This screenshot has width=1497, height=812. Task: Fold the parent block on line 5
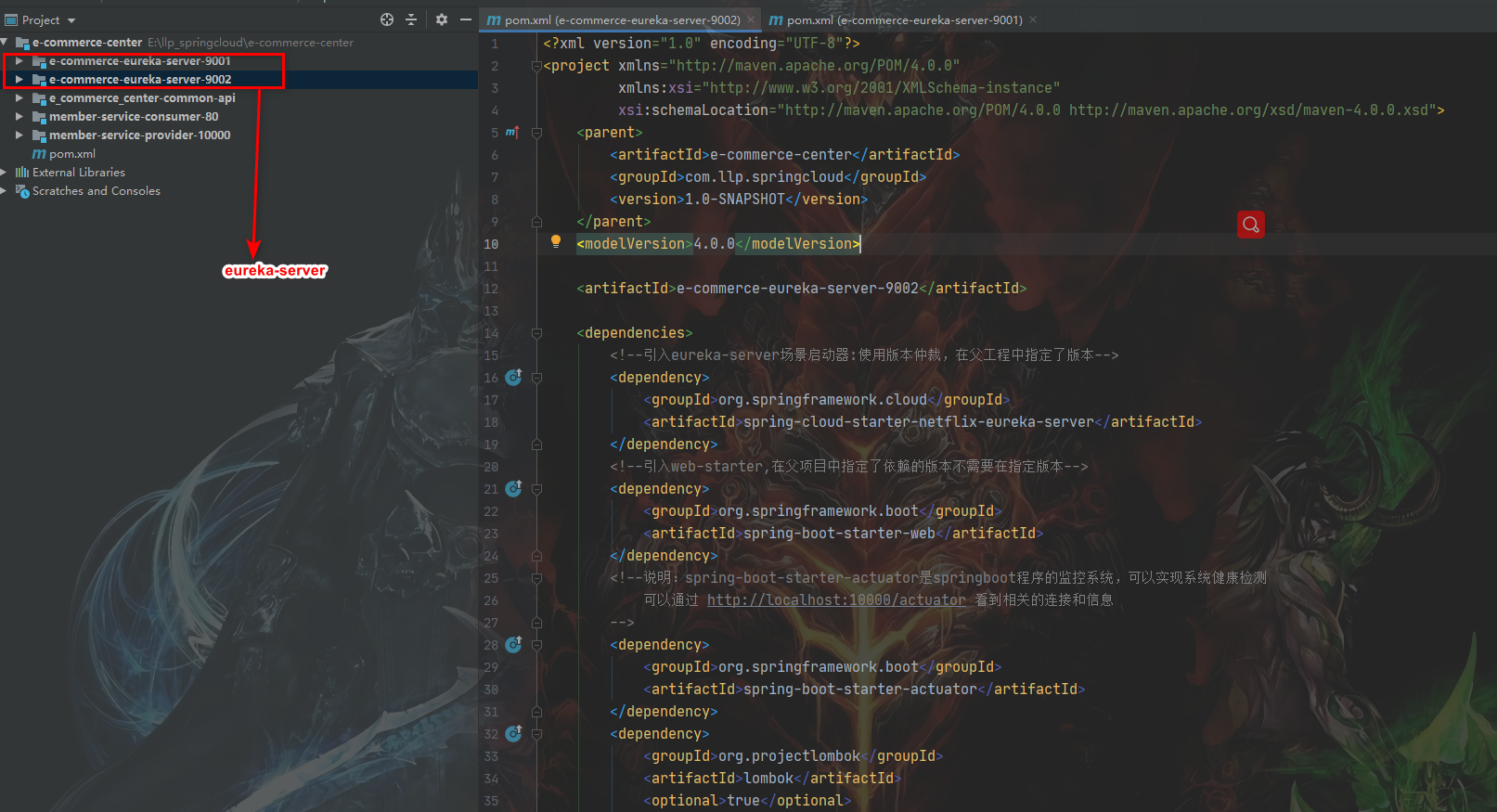(x=536, y=133)
